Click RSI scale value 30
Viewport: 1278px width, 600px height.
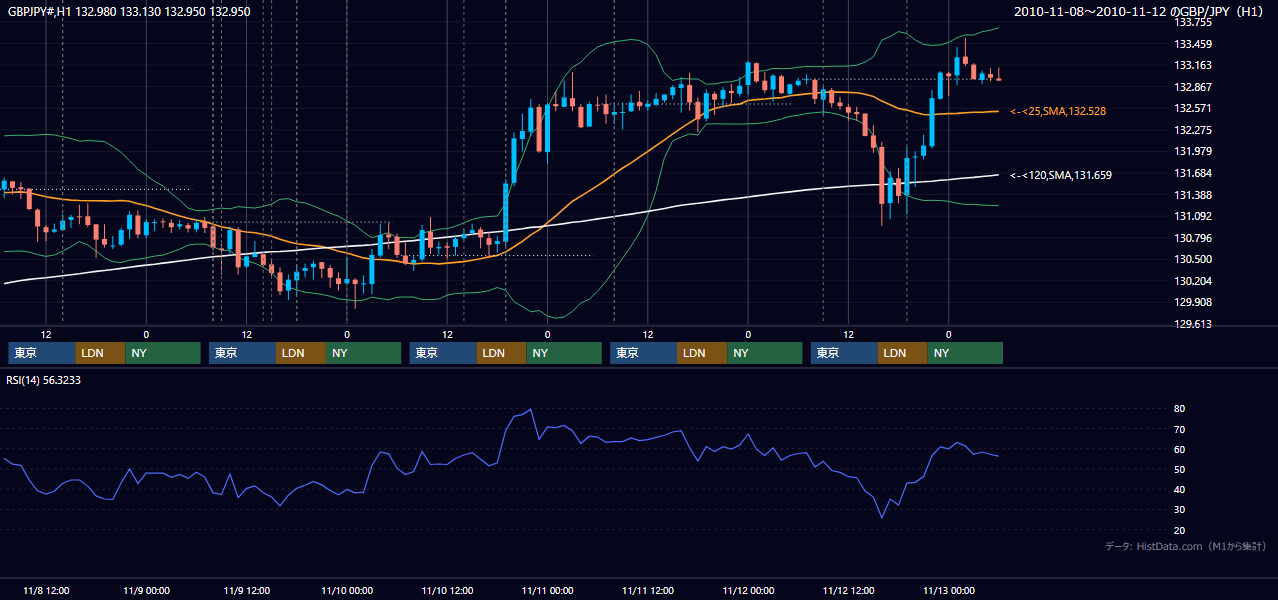1180,510
